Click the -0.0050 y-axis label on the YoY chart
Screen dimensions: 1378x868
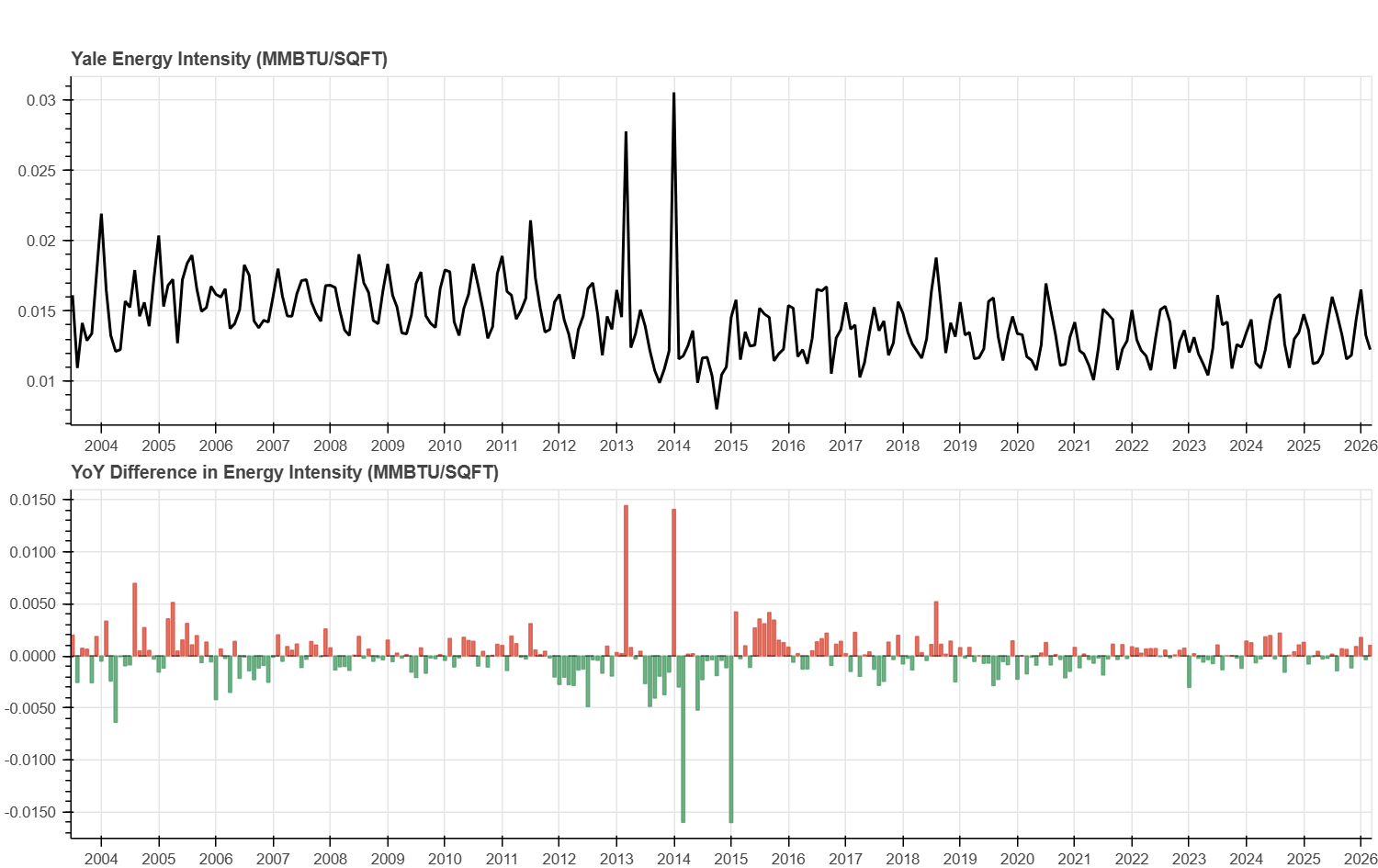point(30,708)
